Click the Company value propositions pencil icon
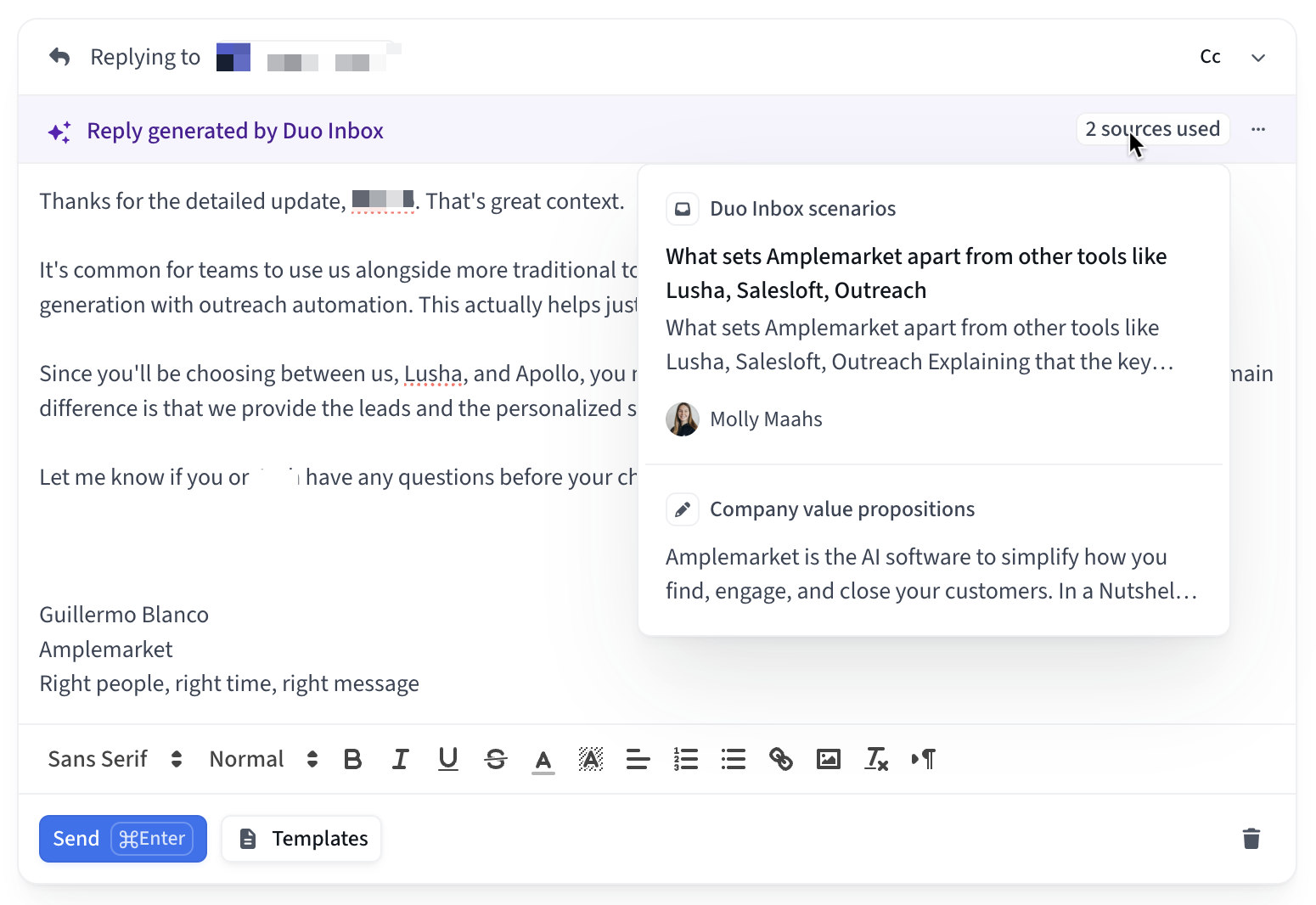This screenshot has height=905, width=1316. pyautogui.click(x=683, y=509)
